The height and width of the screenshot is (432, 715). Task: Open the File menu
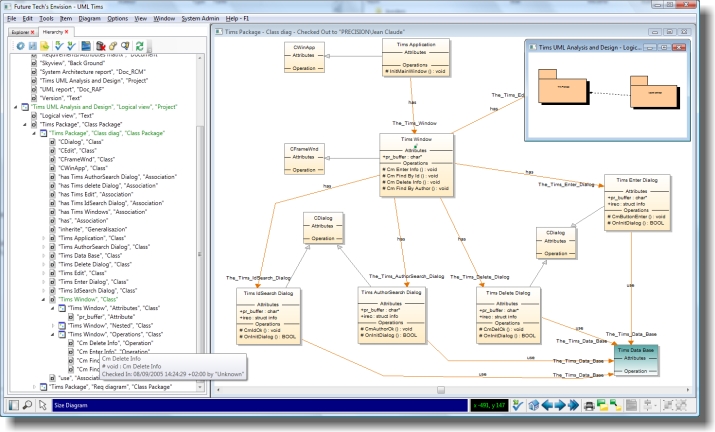click(12, 19)
